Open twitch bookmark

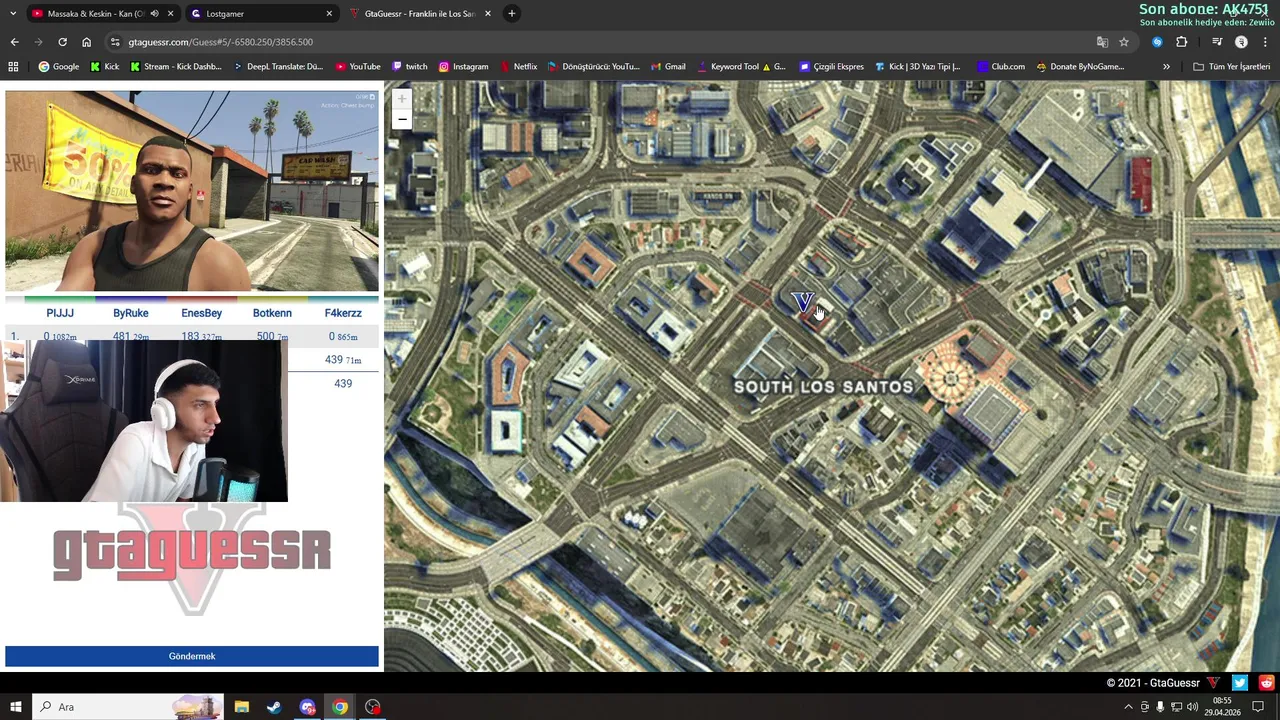pos(410,67)
